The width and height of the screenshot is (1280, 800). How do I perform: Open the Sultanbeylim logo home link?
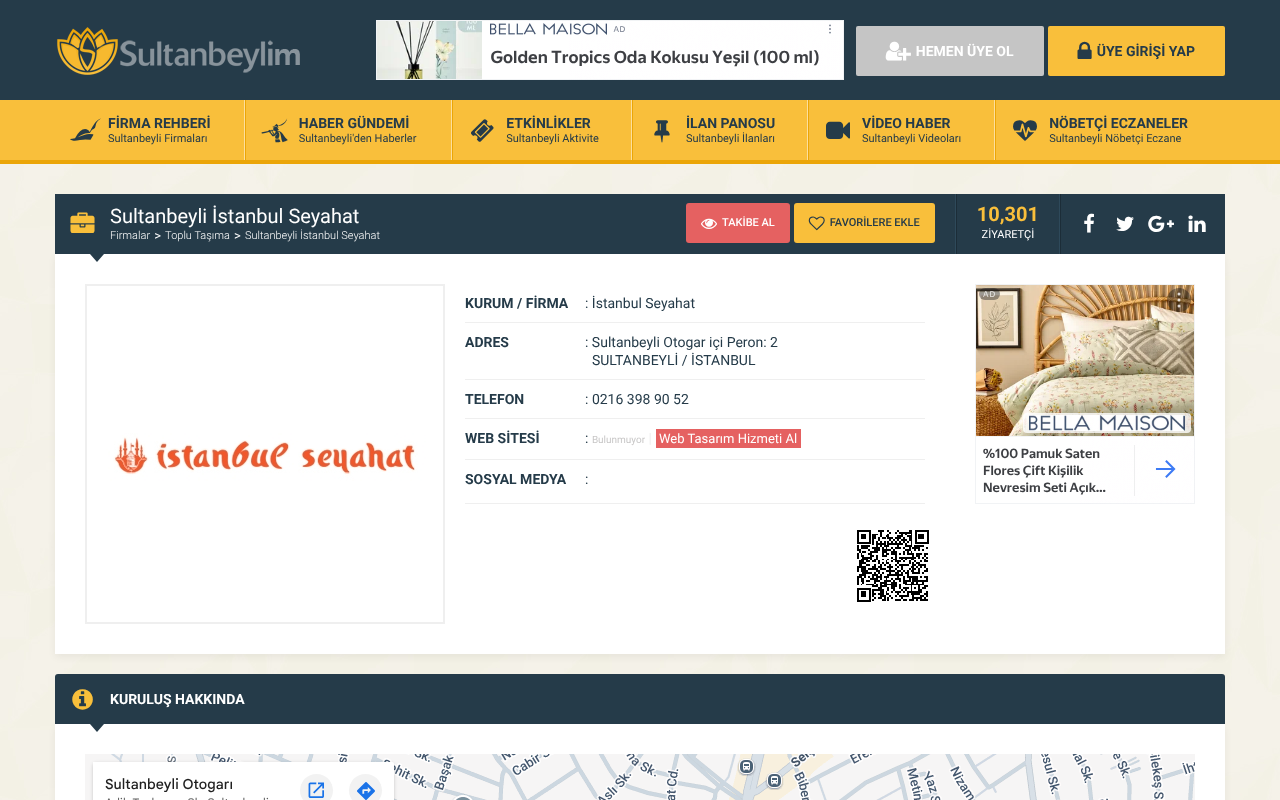pos(178,51)
